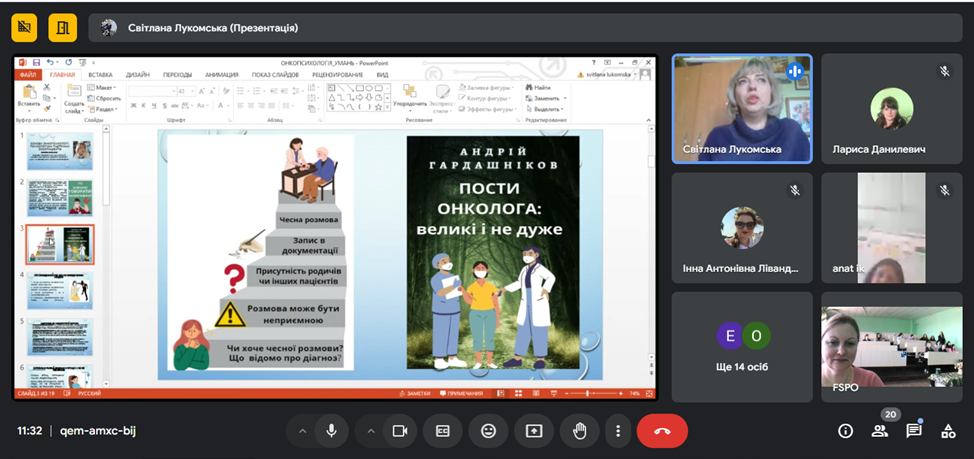Image resolution: width=974 pixels, height=459 pixels.
Task: Open the Заменить replace dropdown
Action: tap(546, 98)
